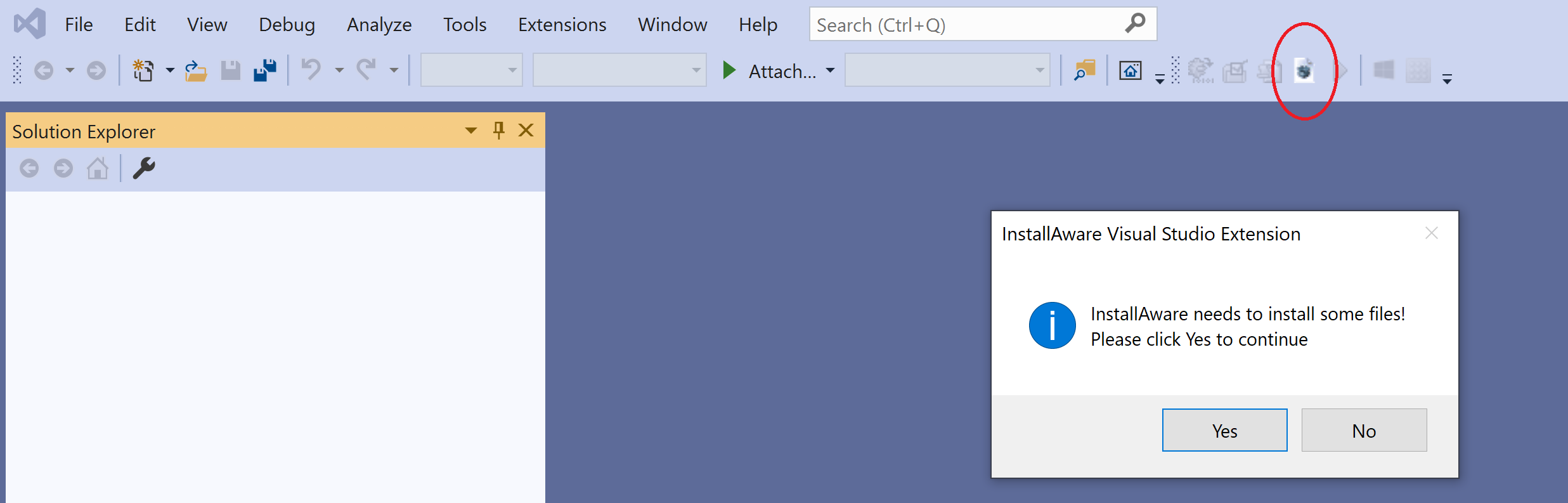Click Solution Explorer Home icon
This screenshot has height=503, width=1568.
(x=98, y=168)
